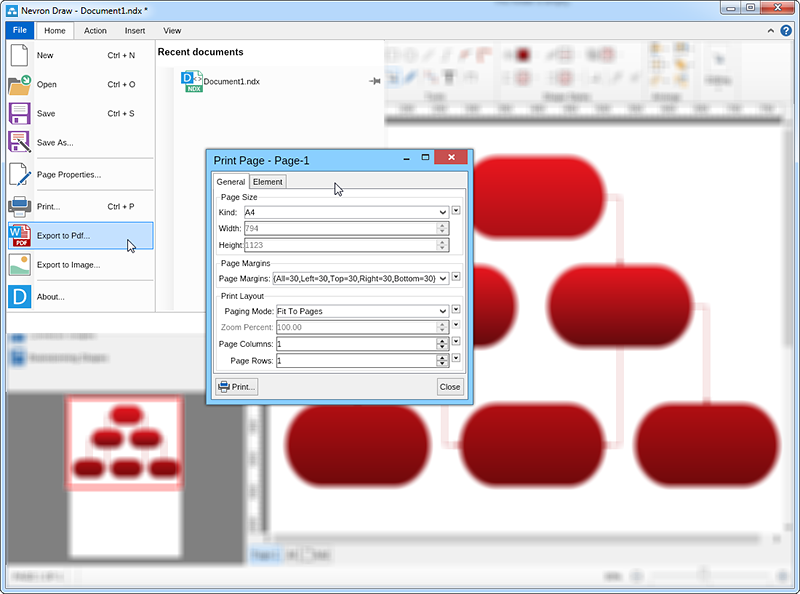Pin Document1.ndx in recent documents
800x594 pixels.
[x=374, y=81]
